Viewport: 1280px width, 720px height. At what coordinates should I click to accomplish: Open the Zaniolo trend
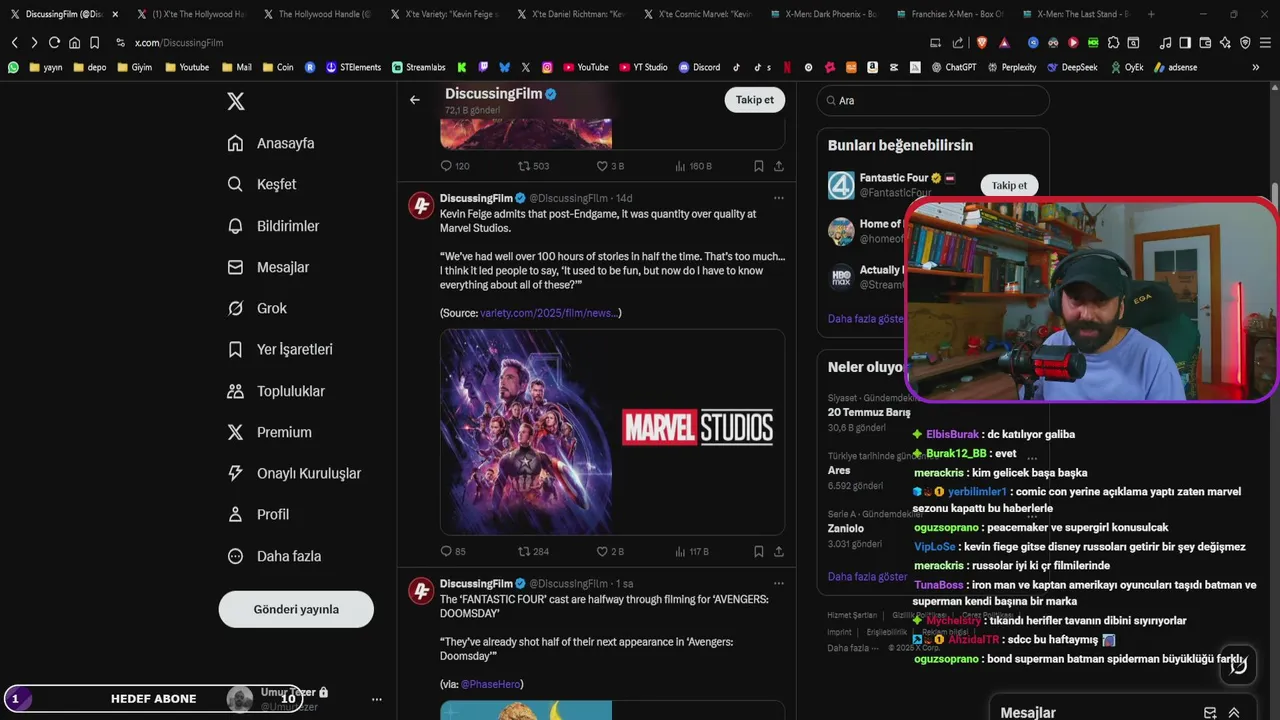click(x=846, y=528)
